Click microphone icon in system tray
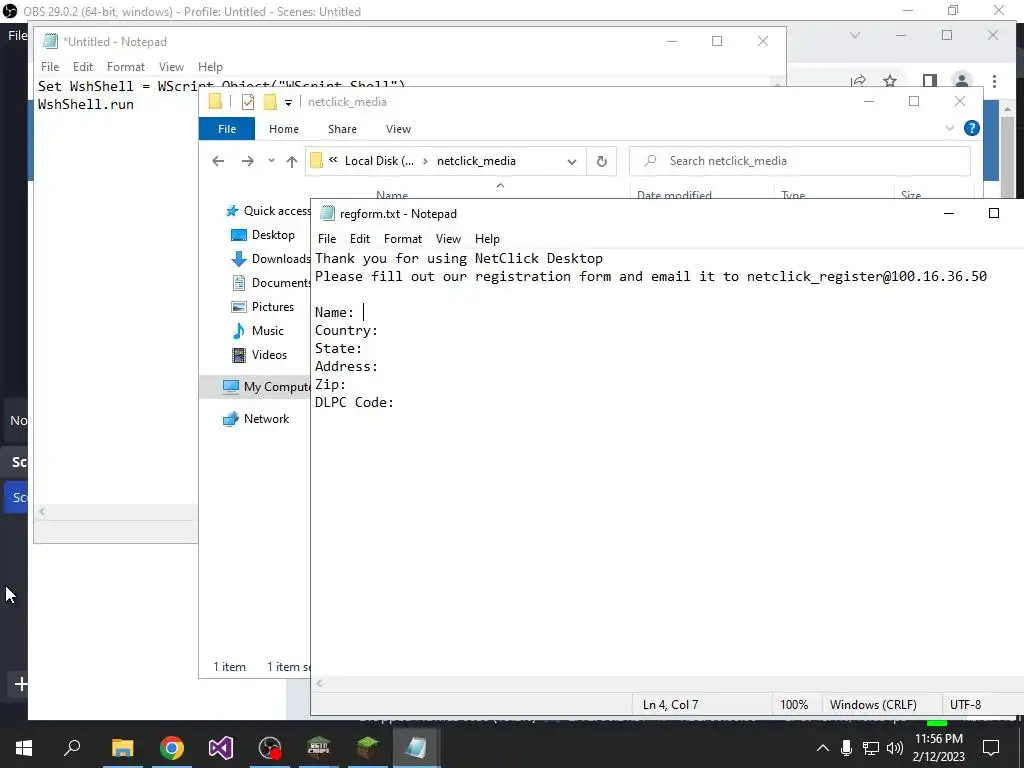 click(846, 748)
